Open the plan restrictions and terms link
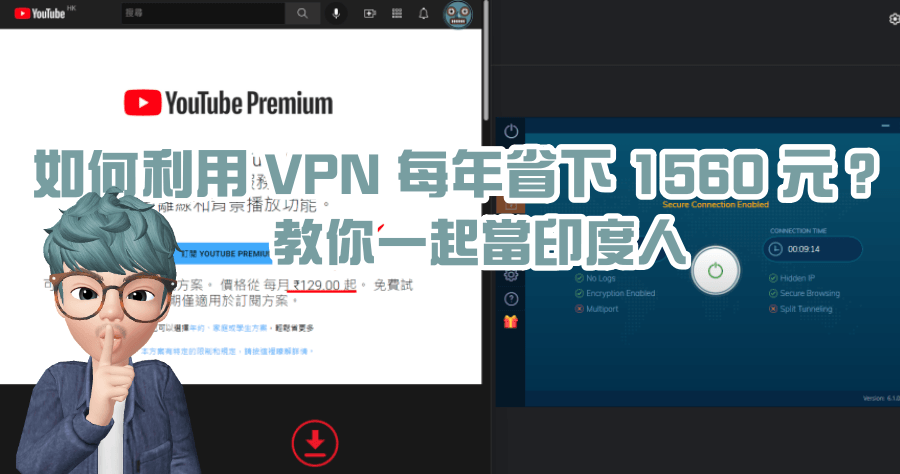900x474 pixels. coord(227,351)
